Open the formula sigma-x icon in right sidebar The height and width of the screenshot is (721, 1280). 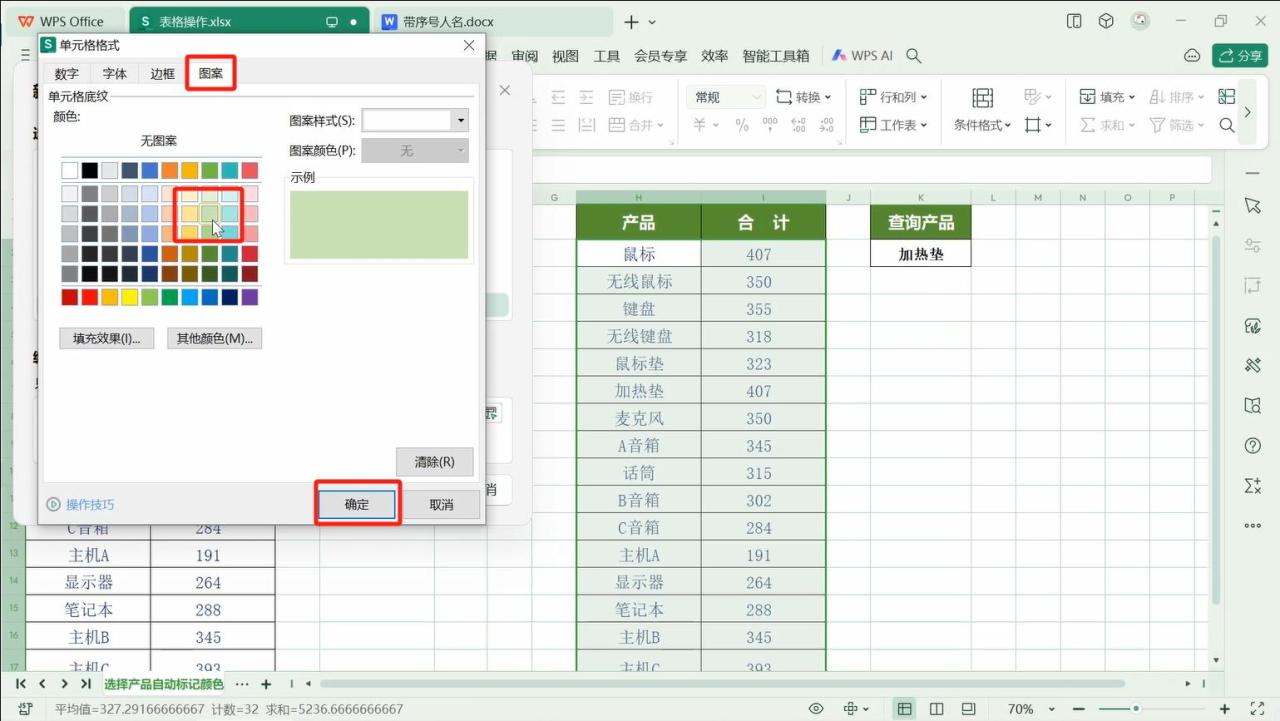pos(1253,485)
